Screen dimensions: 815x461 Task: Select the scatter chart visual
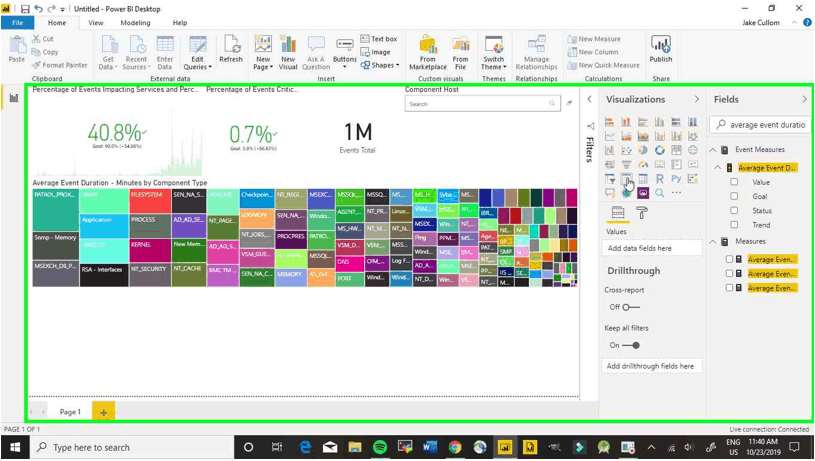click(626, 150)
